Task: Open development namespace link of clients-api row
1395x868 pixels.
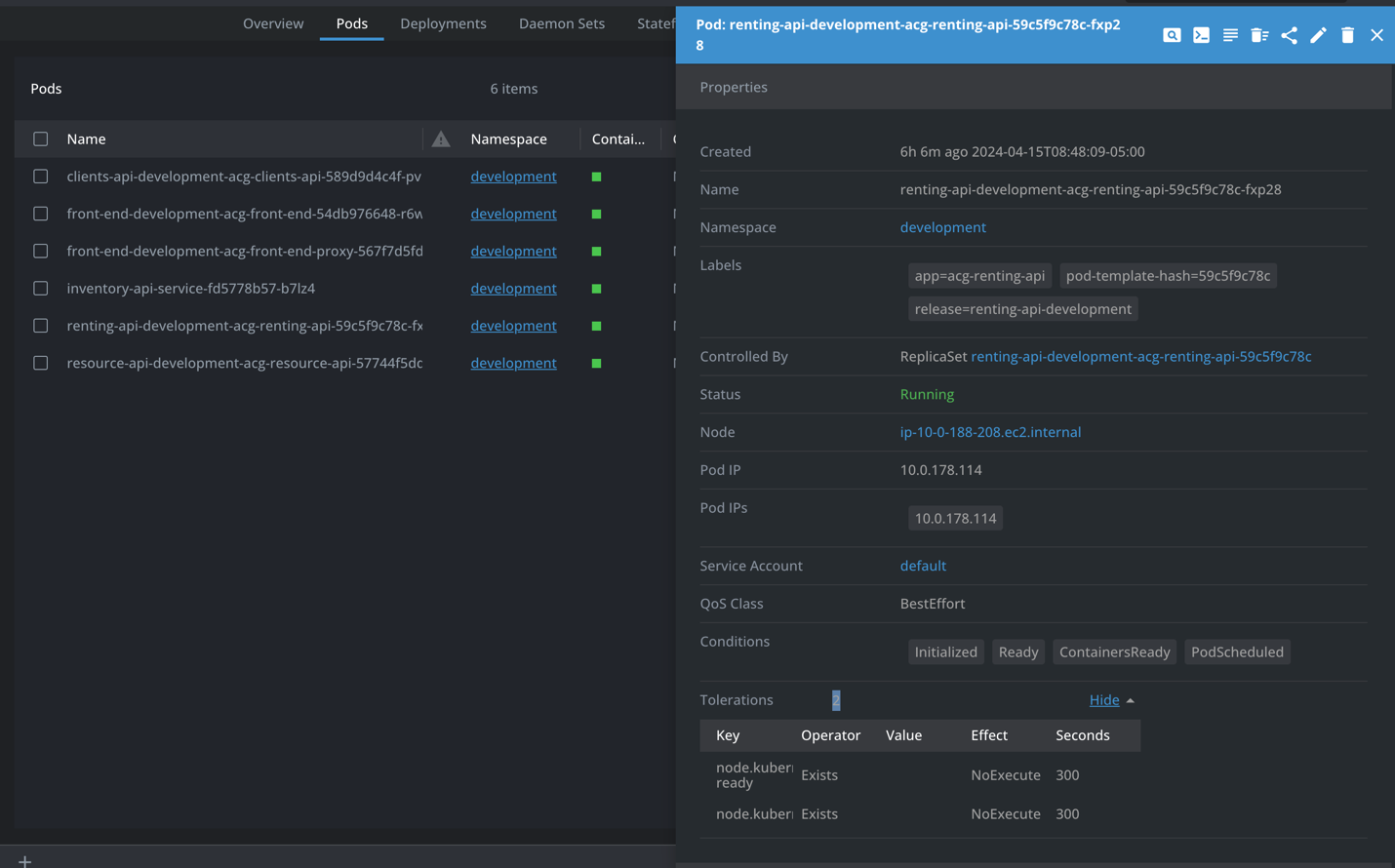Action: (513, 177)
